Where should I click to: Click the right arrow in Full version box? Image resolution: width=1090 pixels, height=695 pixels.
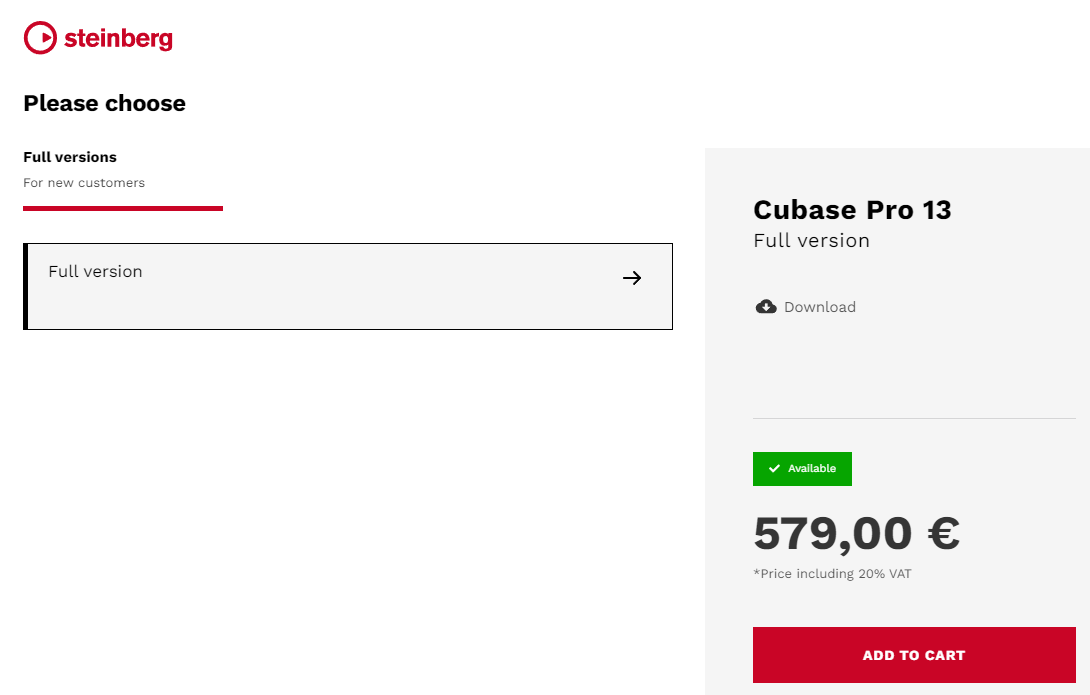(632, 278)
